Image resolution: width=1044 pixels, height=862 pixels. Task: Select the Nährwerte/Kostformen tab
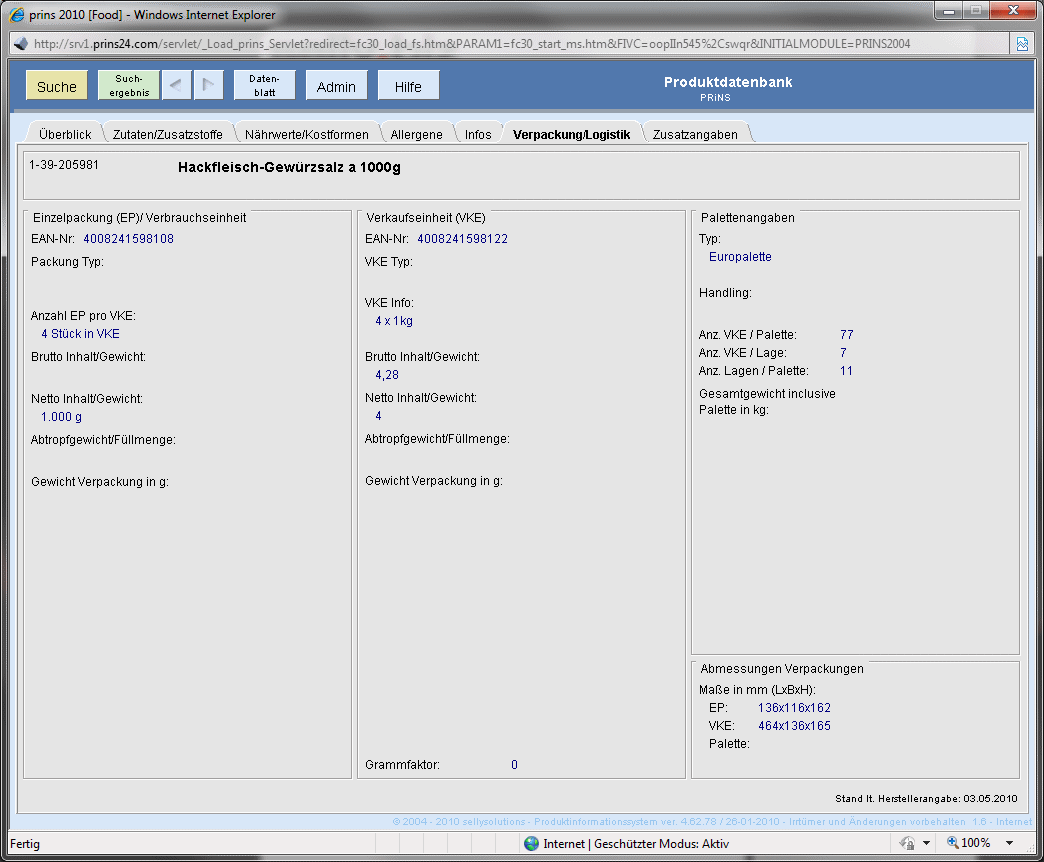307,134
